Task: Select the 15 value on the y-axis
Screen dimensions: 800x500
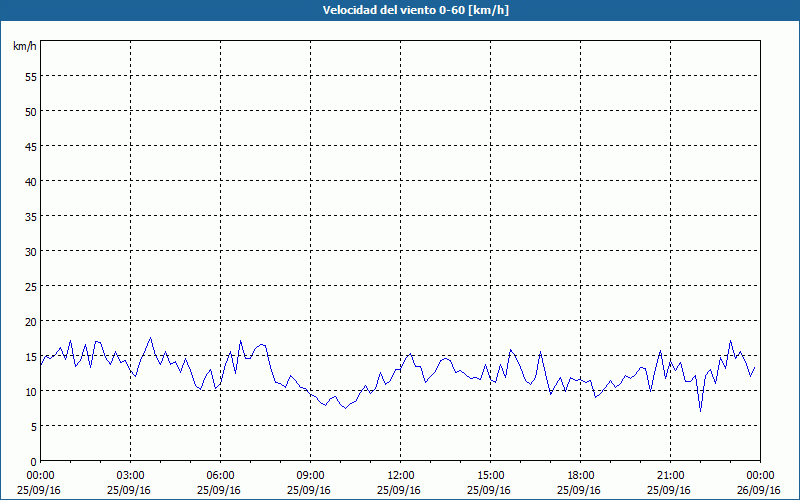Action: (x=31, y=358)
